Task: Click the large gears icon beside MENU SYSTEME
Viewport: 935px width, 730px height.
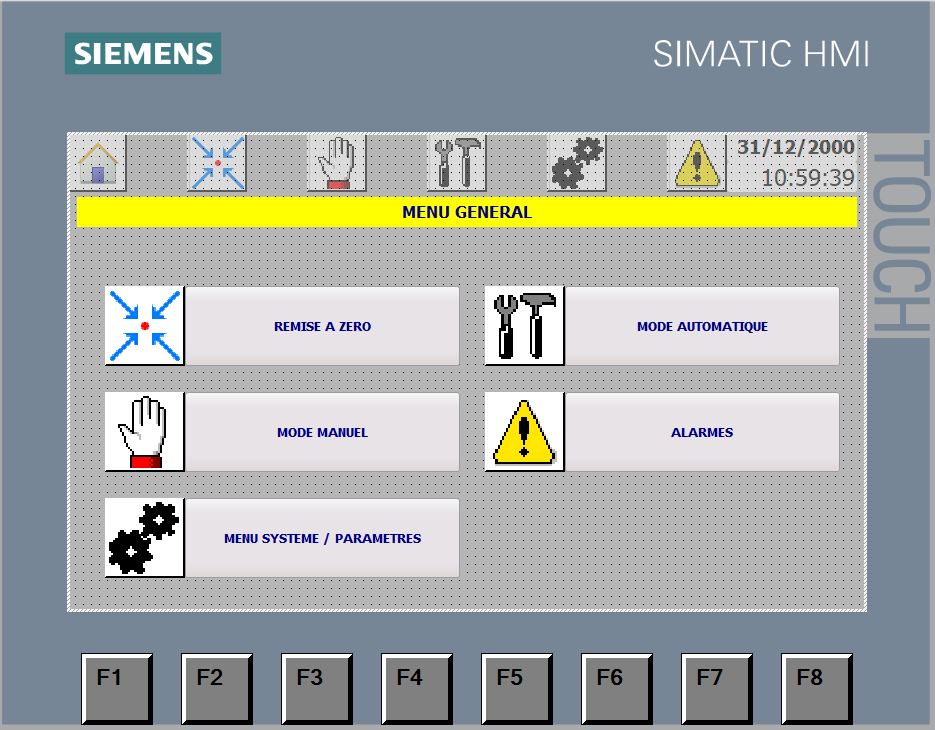Action: (145, 538)
